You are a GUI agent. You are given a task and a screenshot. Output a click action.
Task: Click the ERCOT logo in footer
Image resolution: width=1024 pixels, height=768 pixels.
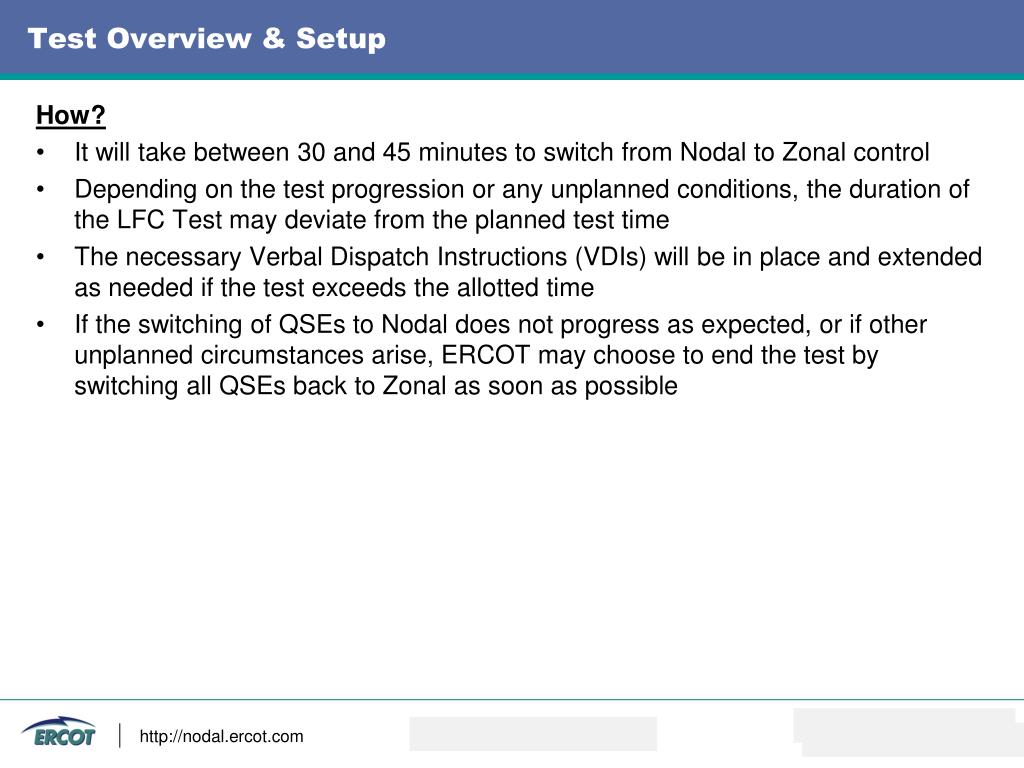(58, 732)
